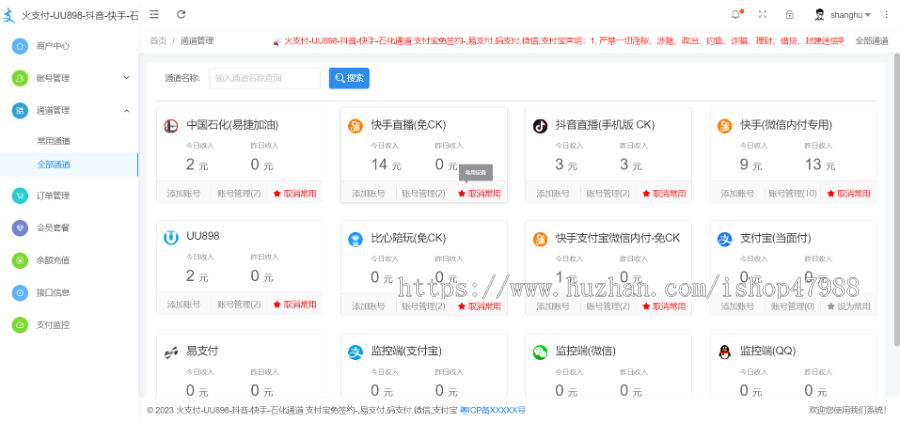
Task: Click the 监控端(QQ) penguin logo
Action: (725, 352)
